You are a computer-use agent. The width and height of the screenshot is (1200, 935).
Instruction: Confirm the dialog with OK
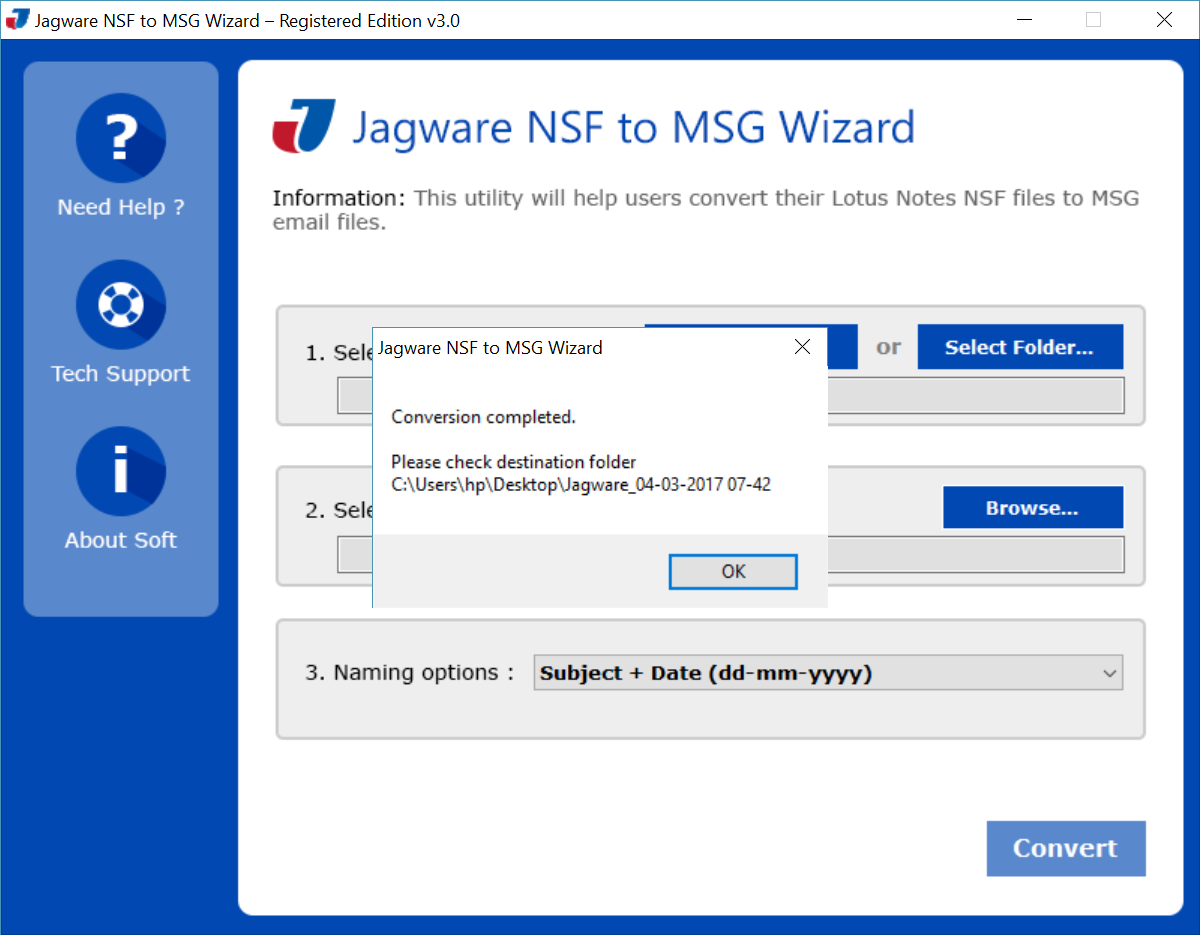pos(733,571)
